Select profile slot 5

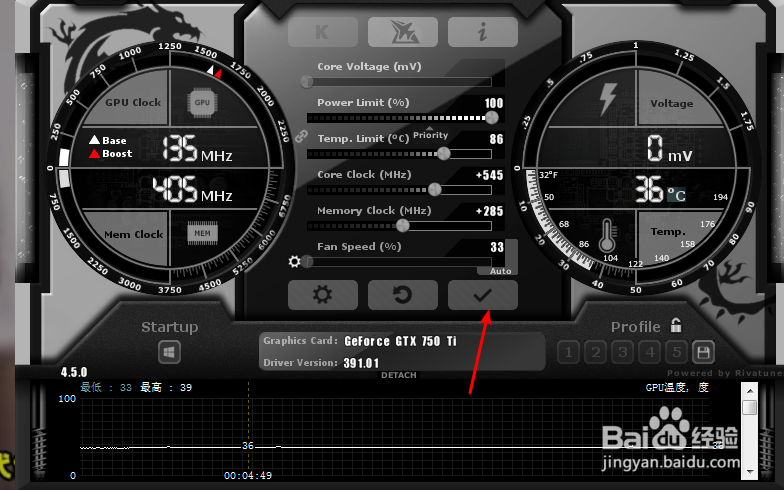[x=676, y=352]
